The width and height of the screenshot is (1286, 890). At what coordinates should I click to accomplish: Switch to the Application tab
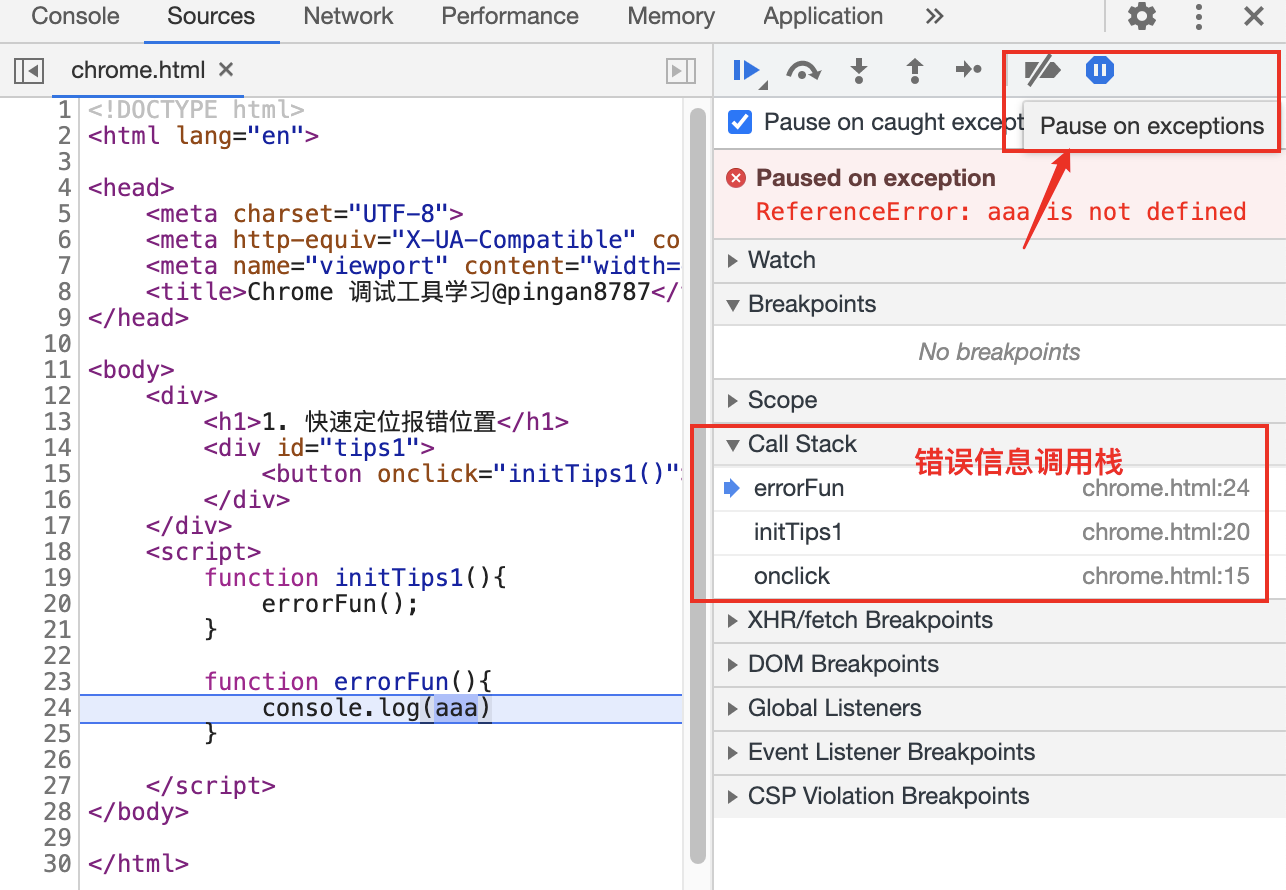tap(823, 16)
